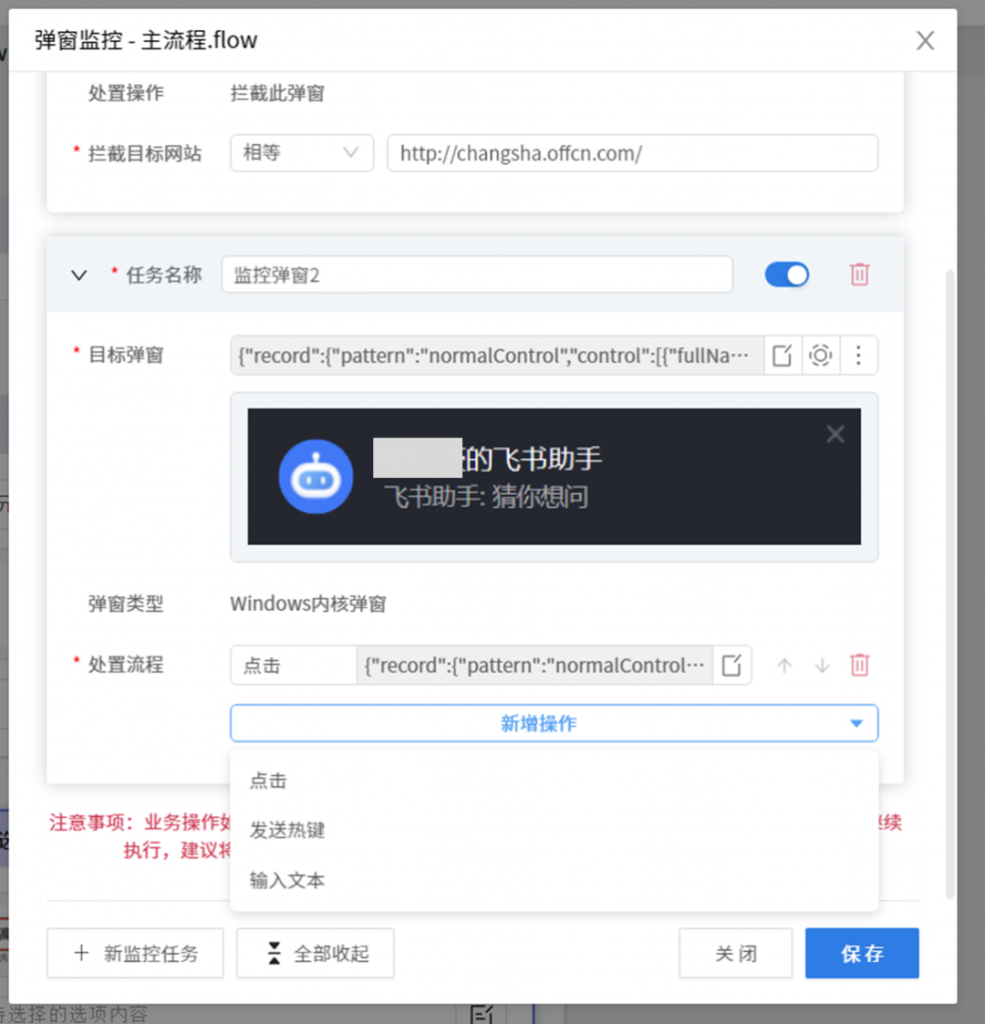Choose 发送热键 from the action menu

point(288,830)
